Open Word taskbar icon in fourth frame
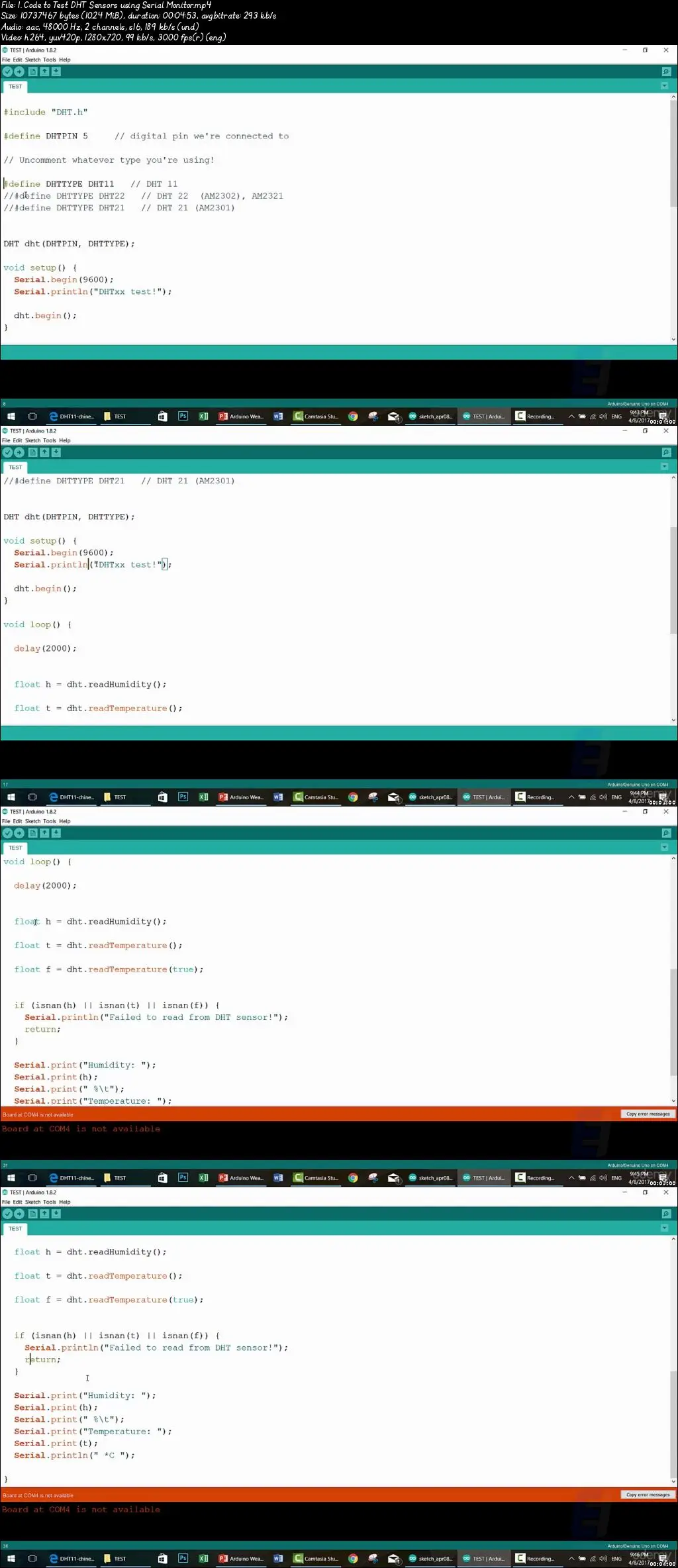678x1568 pixels. (278, 1559)
